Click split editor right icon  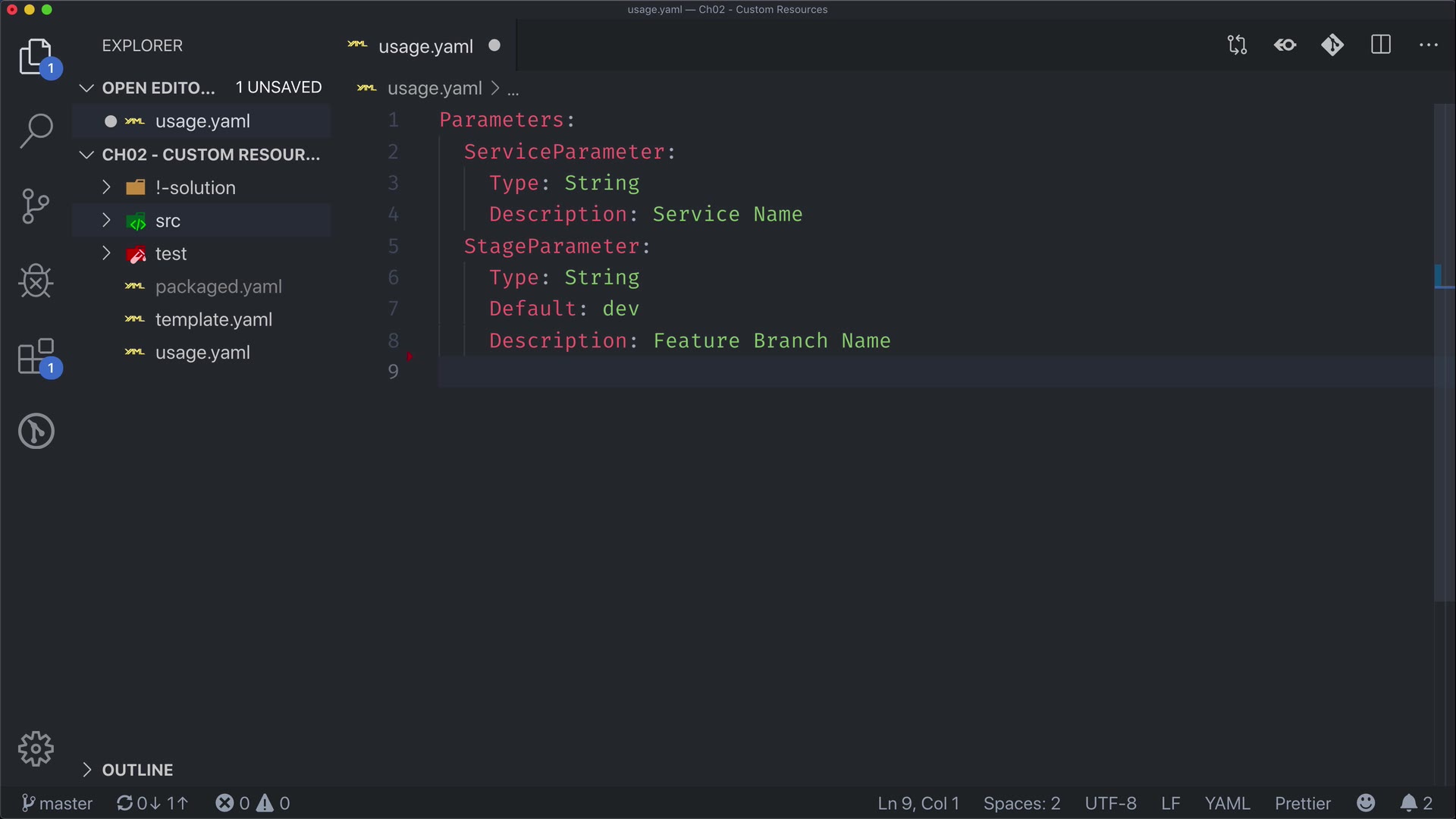click(1381, 45)
